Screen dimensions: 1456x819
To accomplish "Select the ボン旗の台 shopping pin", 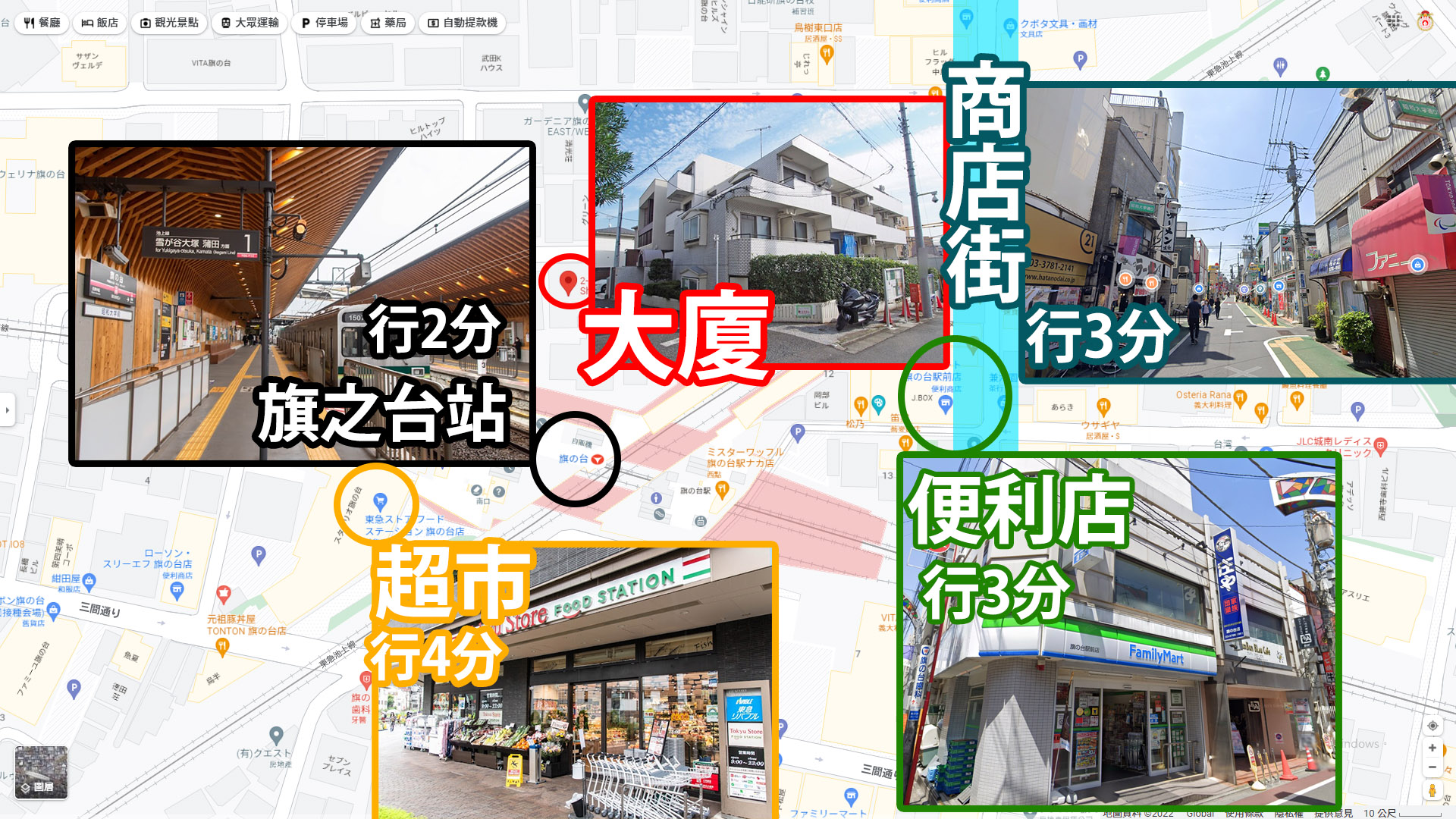I will pyautogui.click(x=53, y=610).
